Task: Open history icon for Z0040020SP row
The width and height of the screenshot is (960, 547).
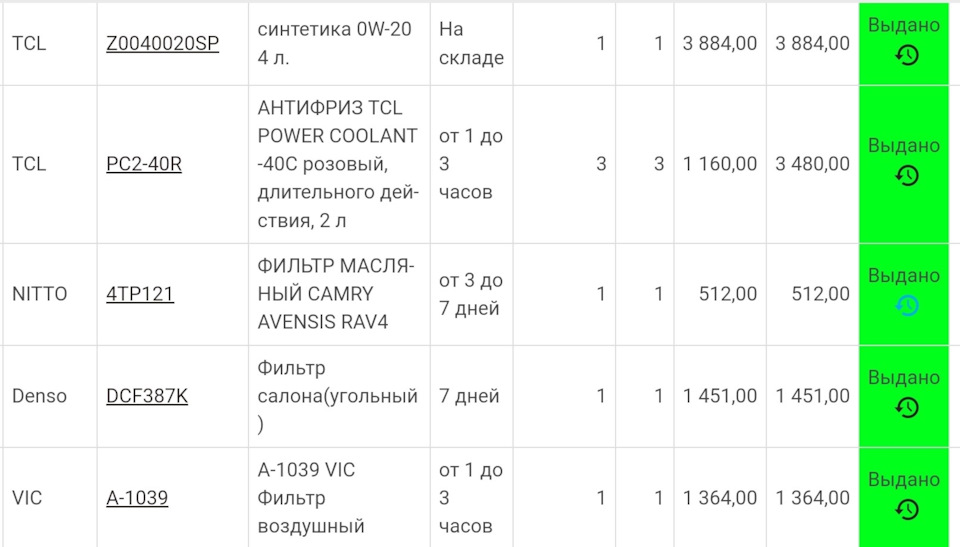Action: tap(907, 55)
